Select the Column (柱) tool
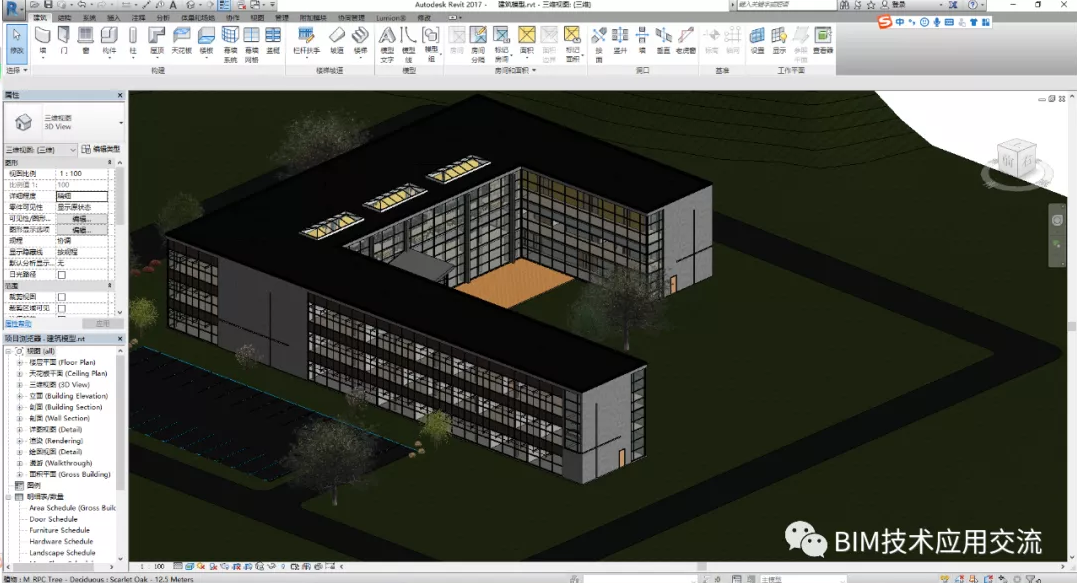 tap(133, 41)
